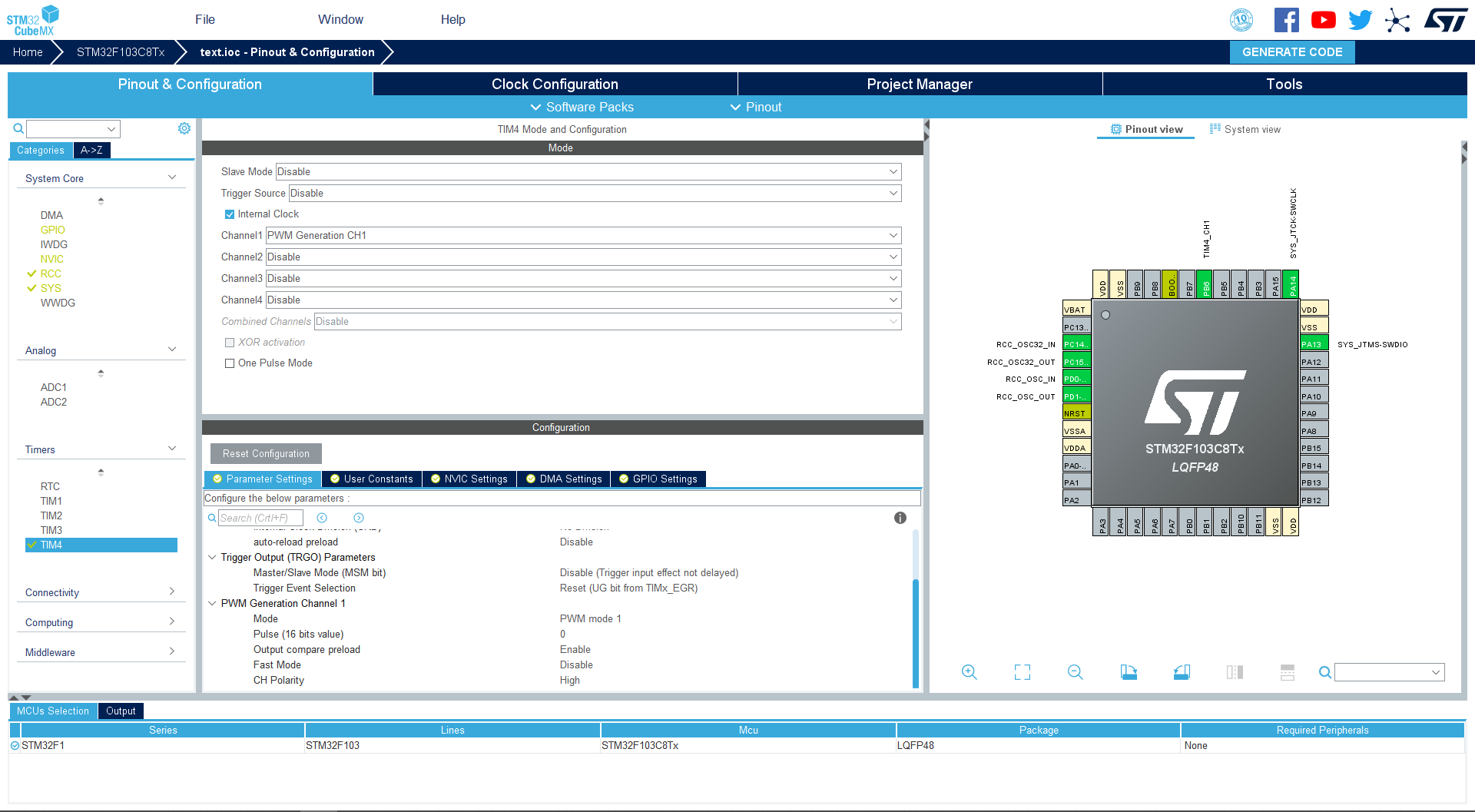This screenshot has width=1475, height=812.
Task: Click the split vertical view icon
Action: click(1235, 672)
